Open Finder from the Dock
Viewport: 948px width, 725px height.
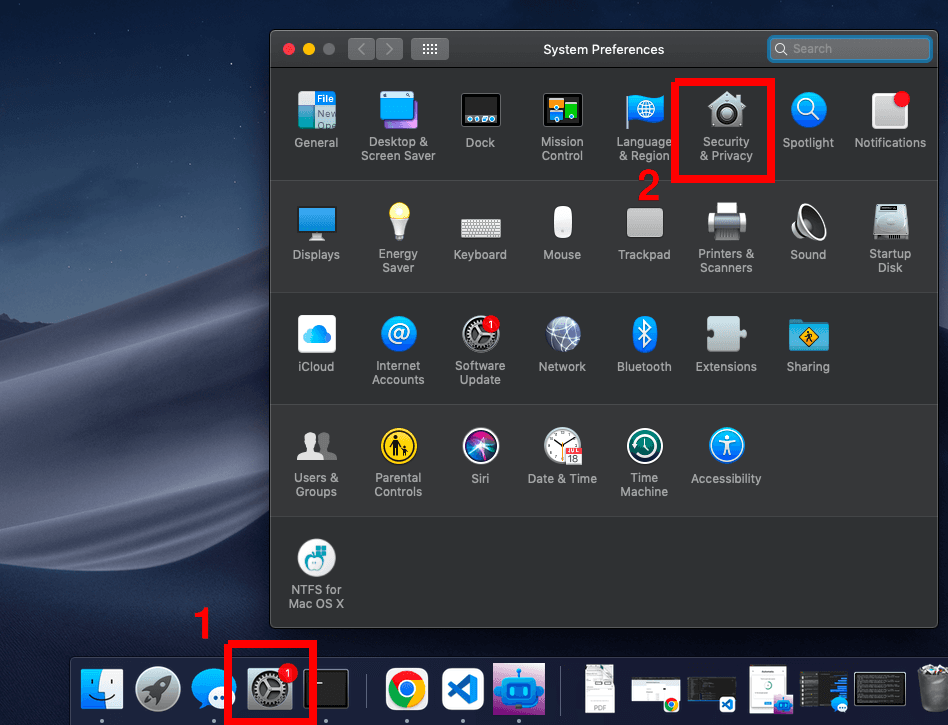pyautogui.click(x=102, y=689)
